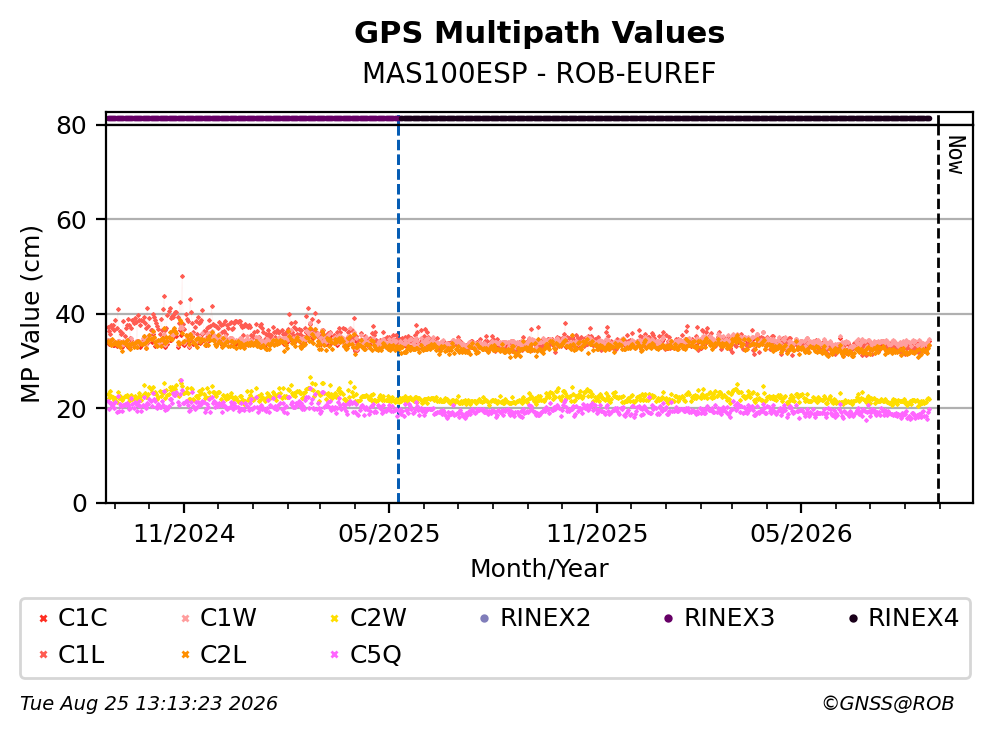993x734 pixels.
Task: Click the C1L legend marker
Action: [x=43, y=655]
